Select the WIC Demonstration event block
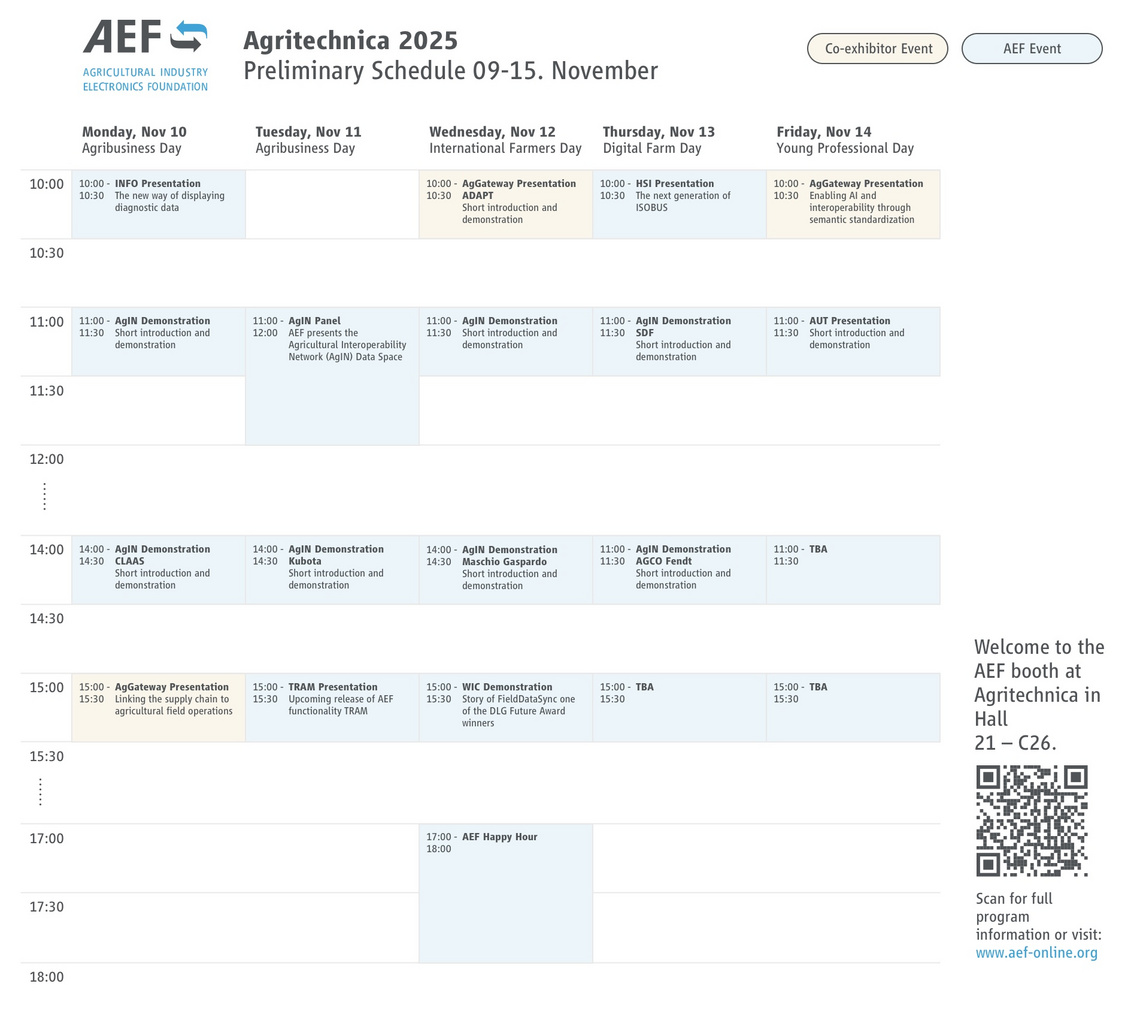1140x1020 pixels. tap(505, 707)
